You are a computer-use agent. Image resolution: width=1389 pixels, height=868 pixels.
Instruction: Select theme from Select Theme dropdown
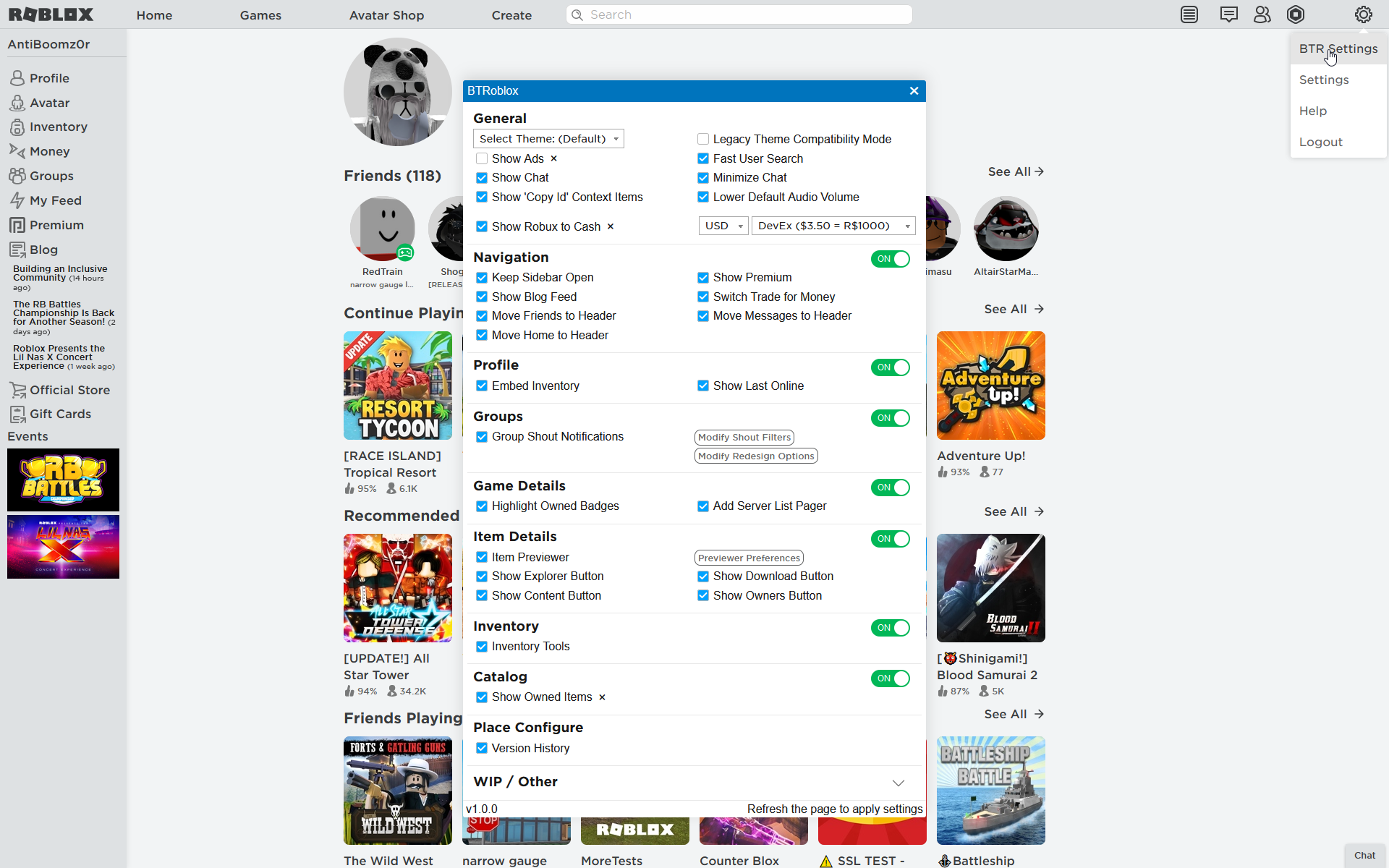548,138
